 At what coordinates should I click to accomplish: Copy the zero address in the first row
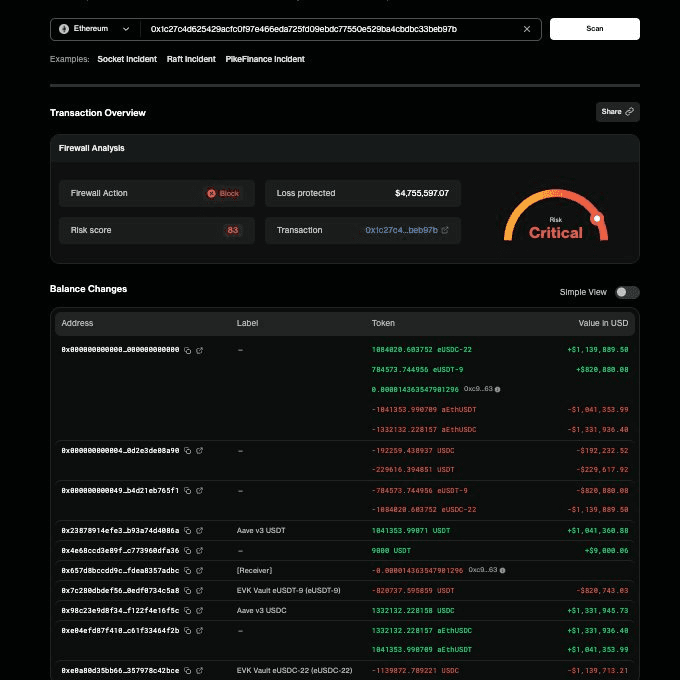point(187,350)
